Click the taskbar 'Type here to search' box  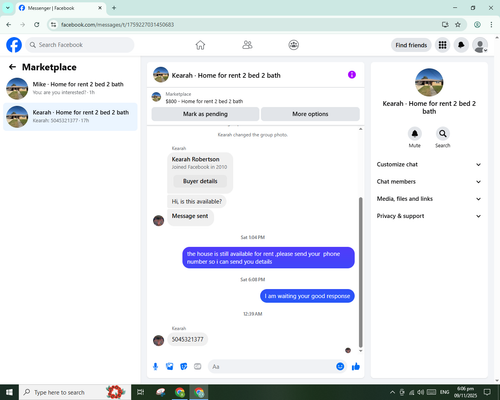coord(74,392)
